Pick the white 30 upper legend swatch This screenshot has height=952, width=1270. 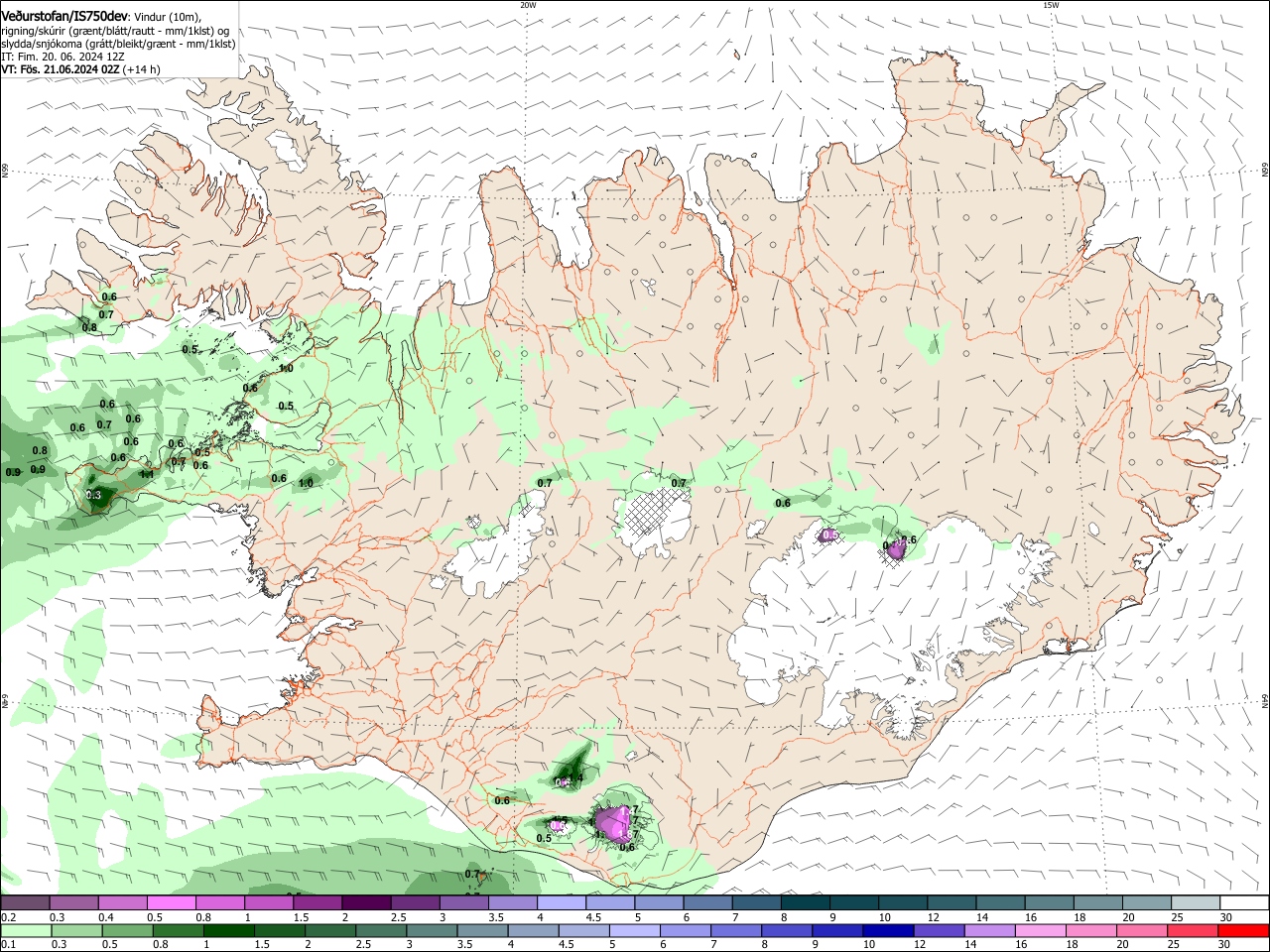[x=1244, y=903]
